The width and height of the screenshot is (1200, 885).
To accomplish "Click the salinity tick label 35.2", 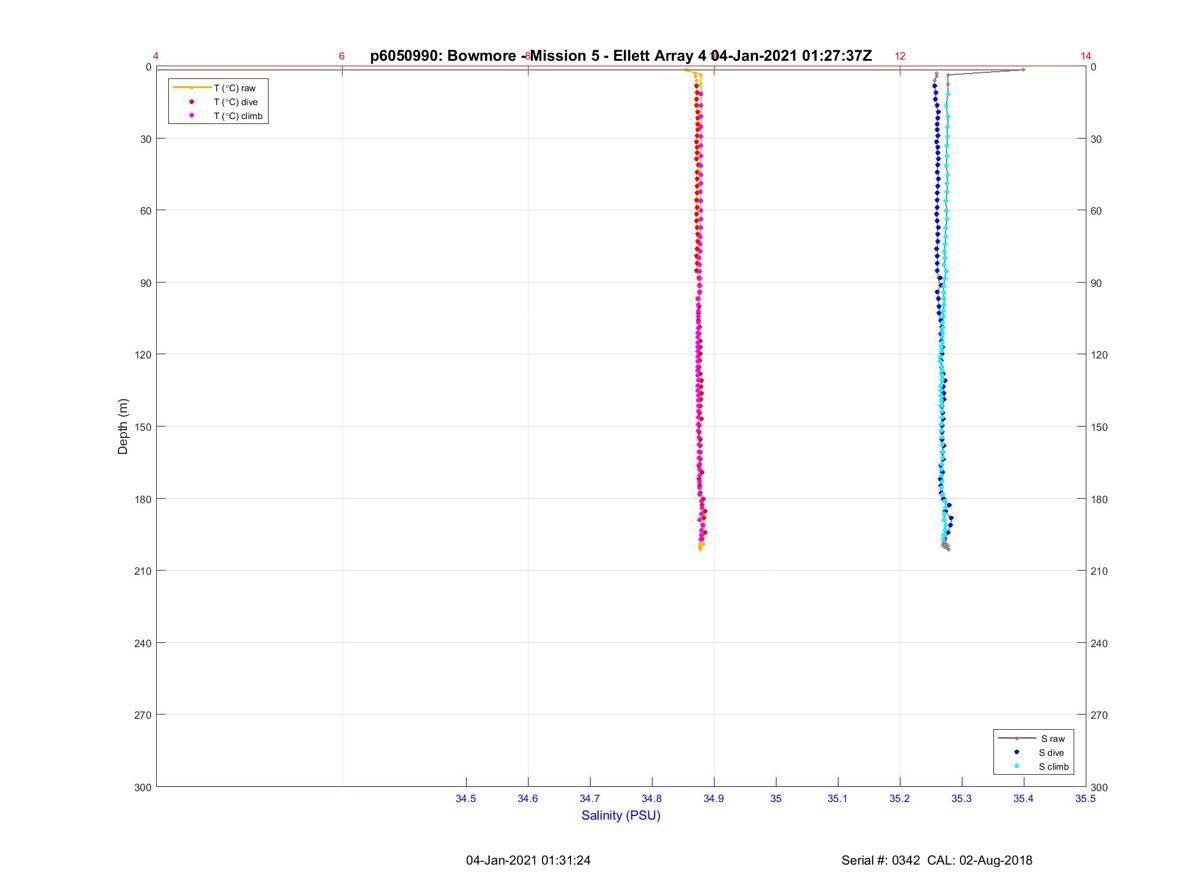I will (900, 798).
